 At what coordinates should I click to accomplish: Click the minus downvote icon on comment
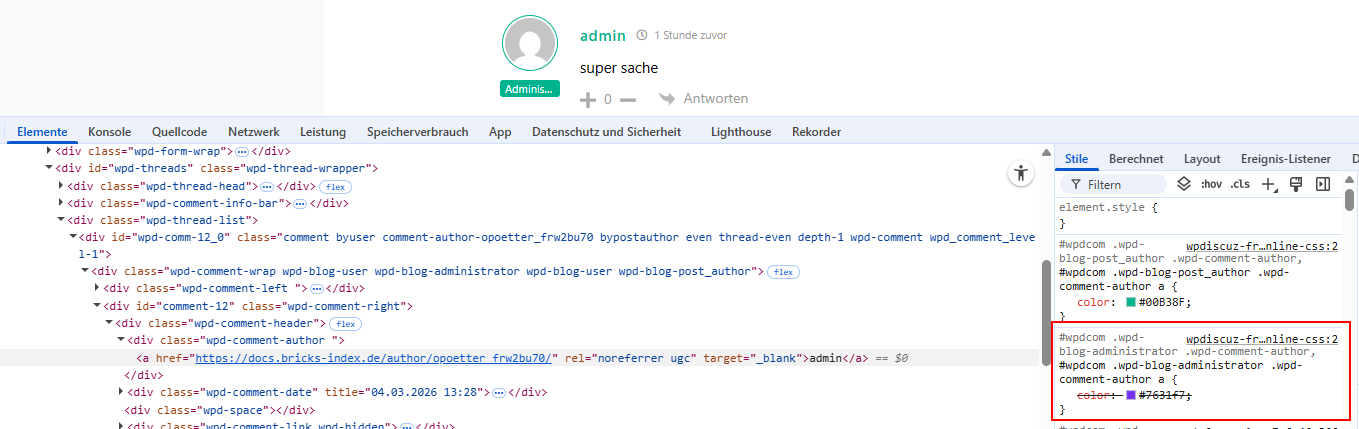(628, 100)
